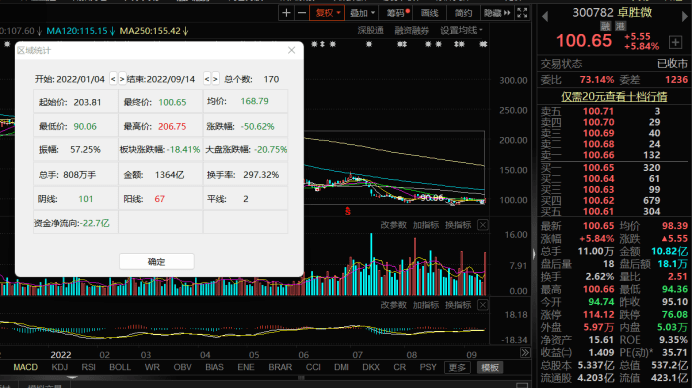The width and height of the screenshot is (692, 388).
Task: Zoom out chart with minus icon
Action: tap(302, 13)
